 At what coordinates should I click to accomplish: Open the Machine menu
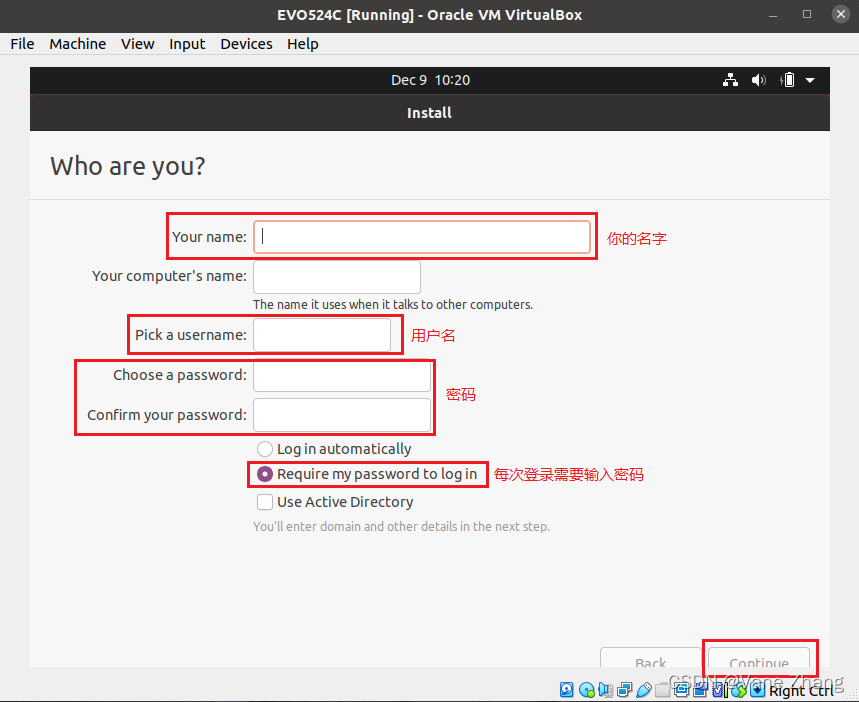(77, 44)
